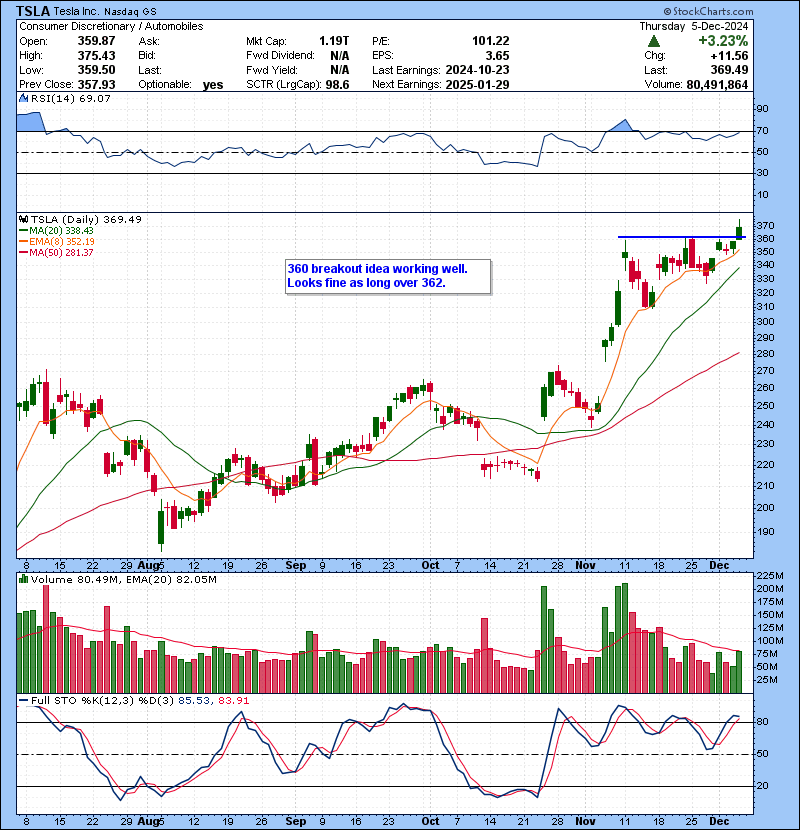Click the 225M volume axis label
This screenshot has width=800, height=830.
[x=769, y=575]
